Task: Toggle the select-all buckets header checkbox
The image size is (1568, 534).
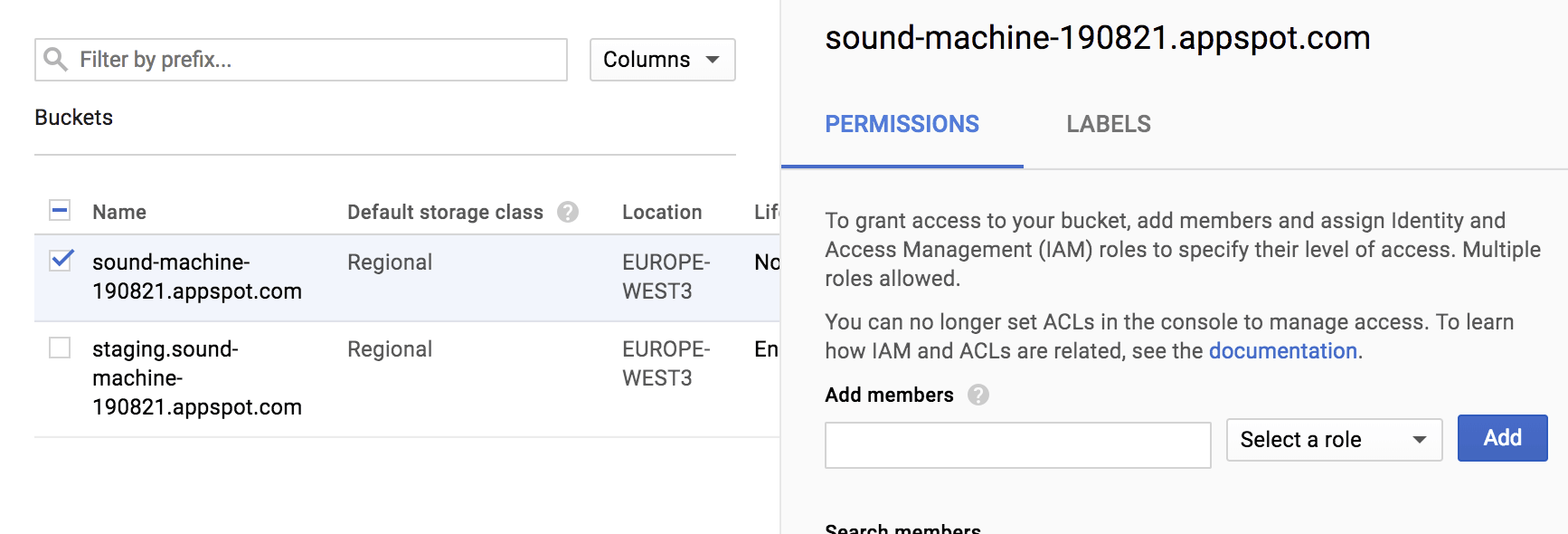Action: click(60, 211)
